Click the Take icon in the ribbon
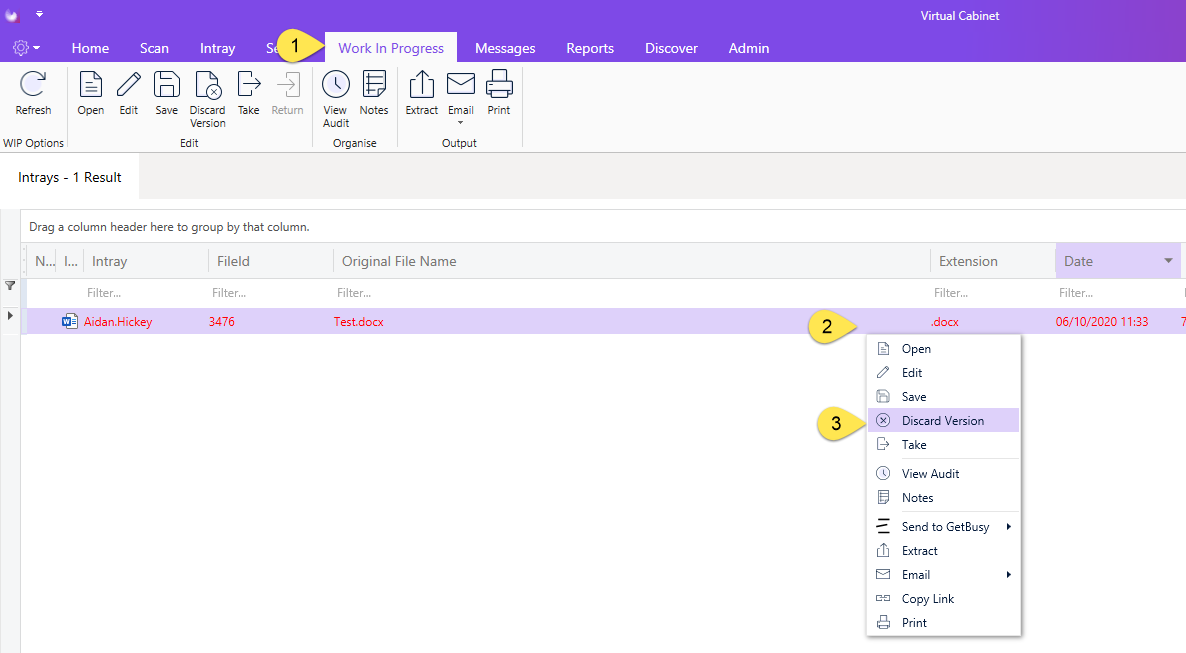 click(249, 85)
